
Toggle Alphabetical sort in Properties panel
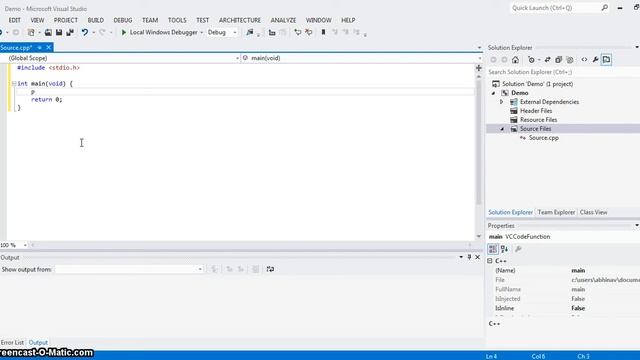pyautogui.click(x=504, y=249)
